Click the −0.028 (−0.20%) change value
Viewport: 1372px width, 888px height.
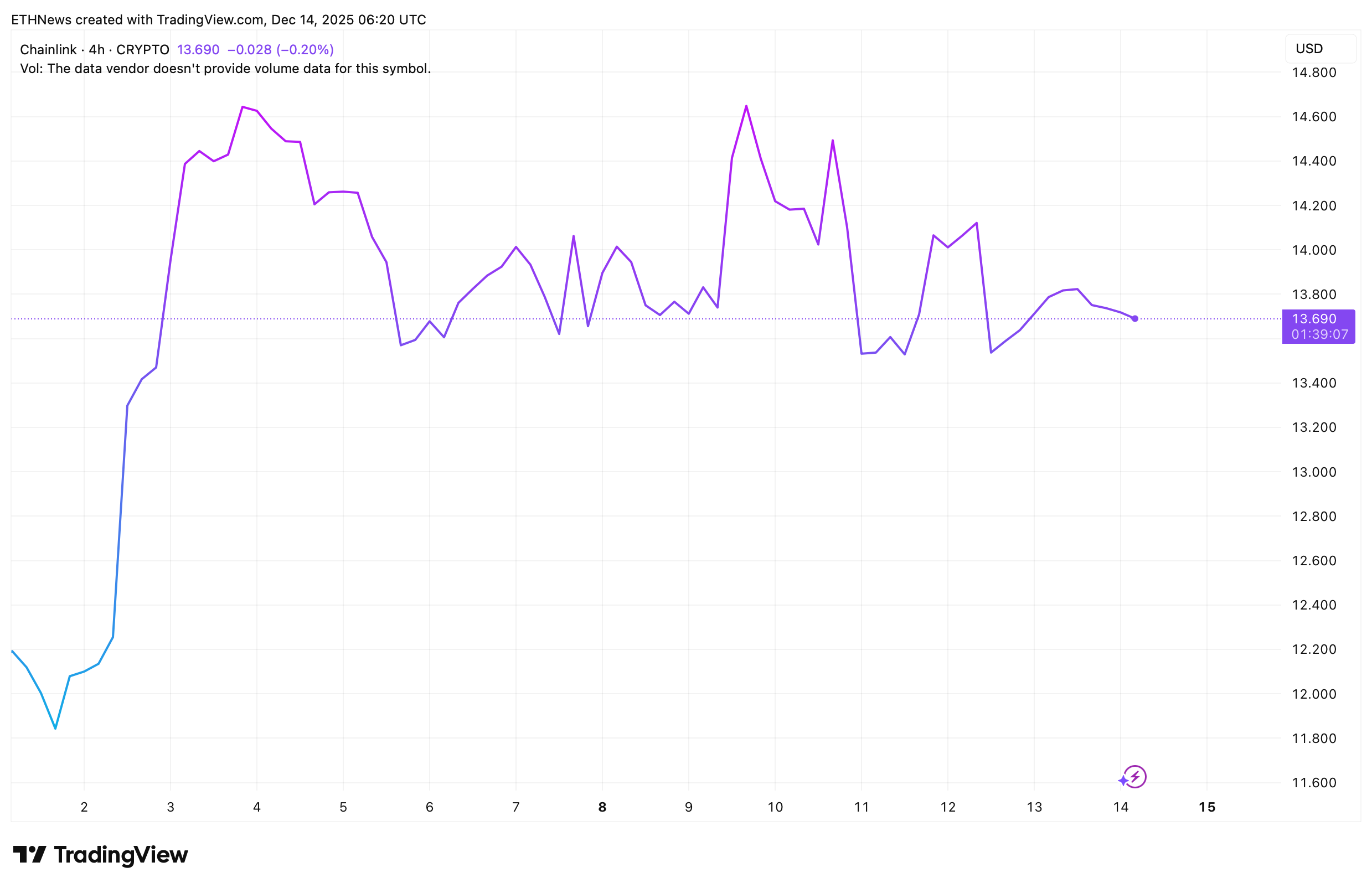[x=280, y=50]
